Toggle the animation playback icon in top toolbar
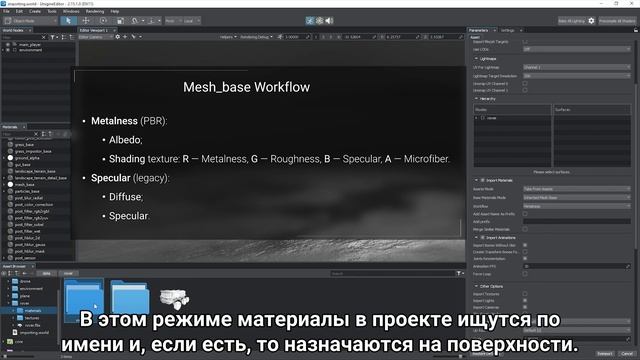 coord(310,20)
